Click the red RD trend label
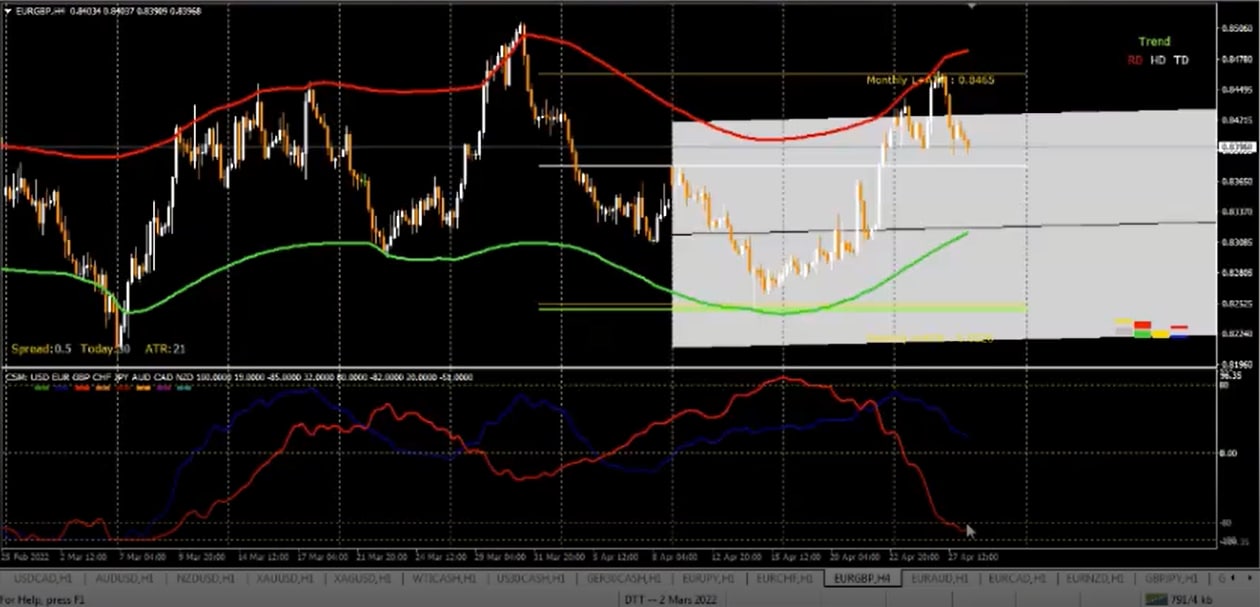 (1135, 60)
